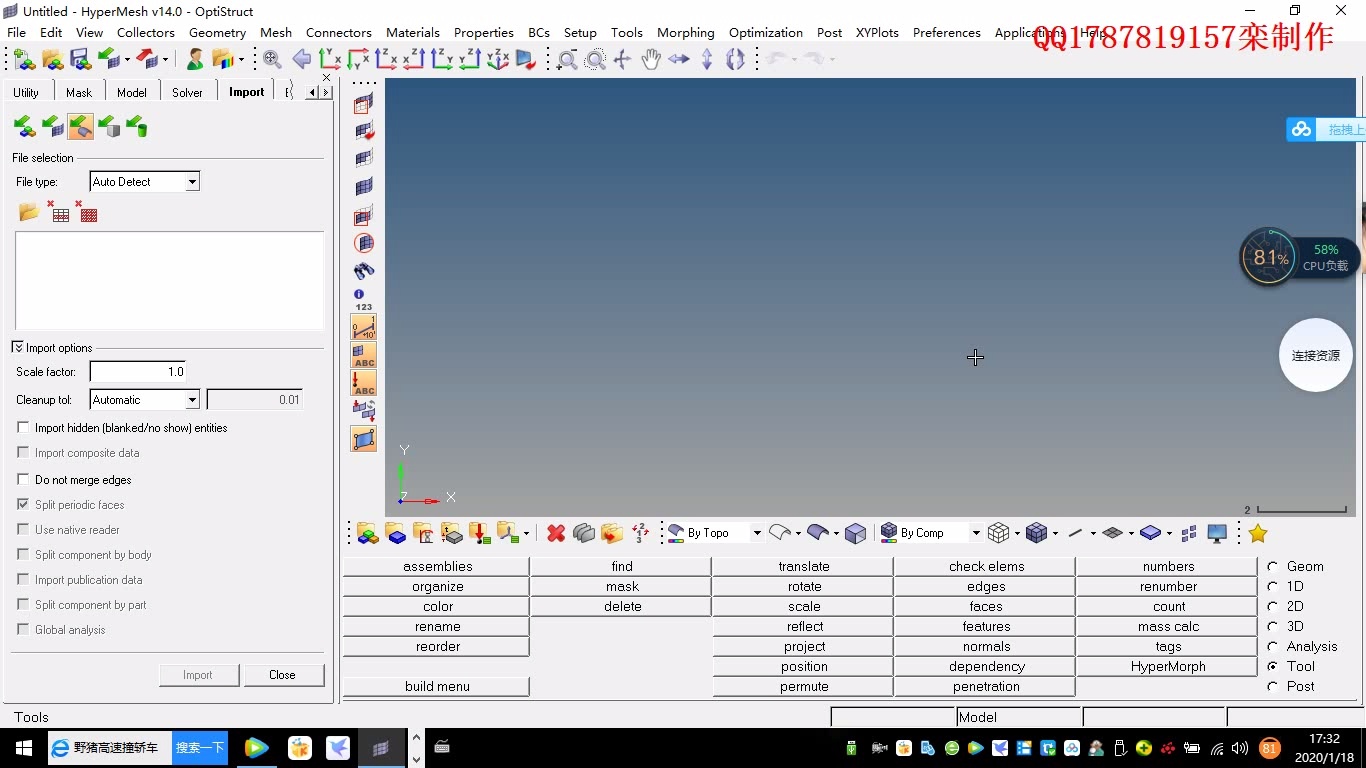
Task: Select the Pan hand tool in toolbar
Action: point(651,60)
